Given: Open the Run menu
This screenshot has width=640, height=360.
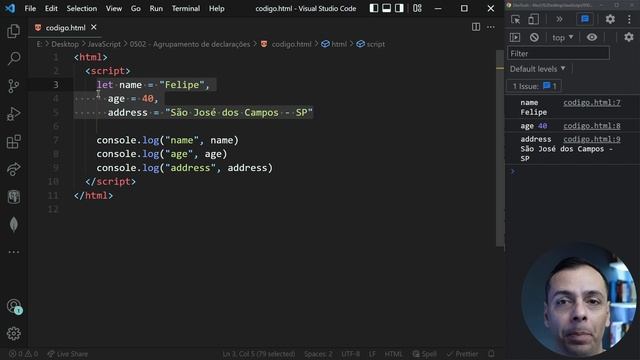Looking at the screenshot, I should click(156, 8).
